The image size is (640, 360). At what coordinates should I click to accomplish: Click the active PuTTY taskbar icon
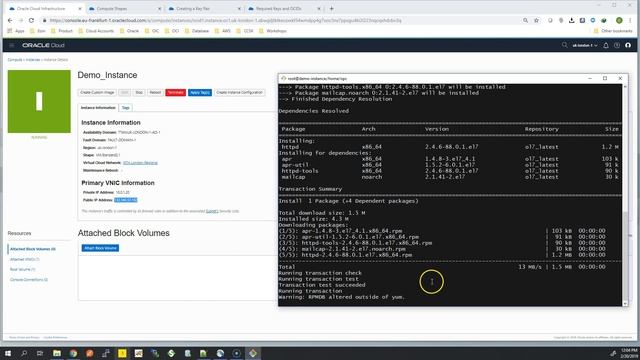253,353
